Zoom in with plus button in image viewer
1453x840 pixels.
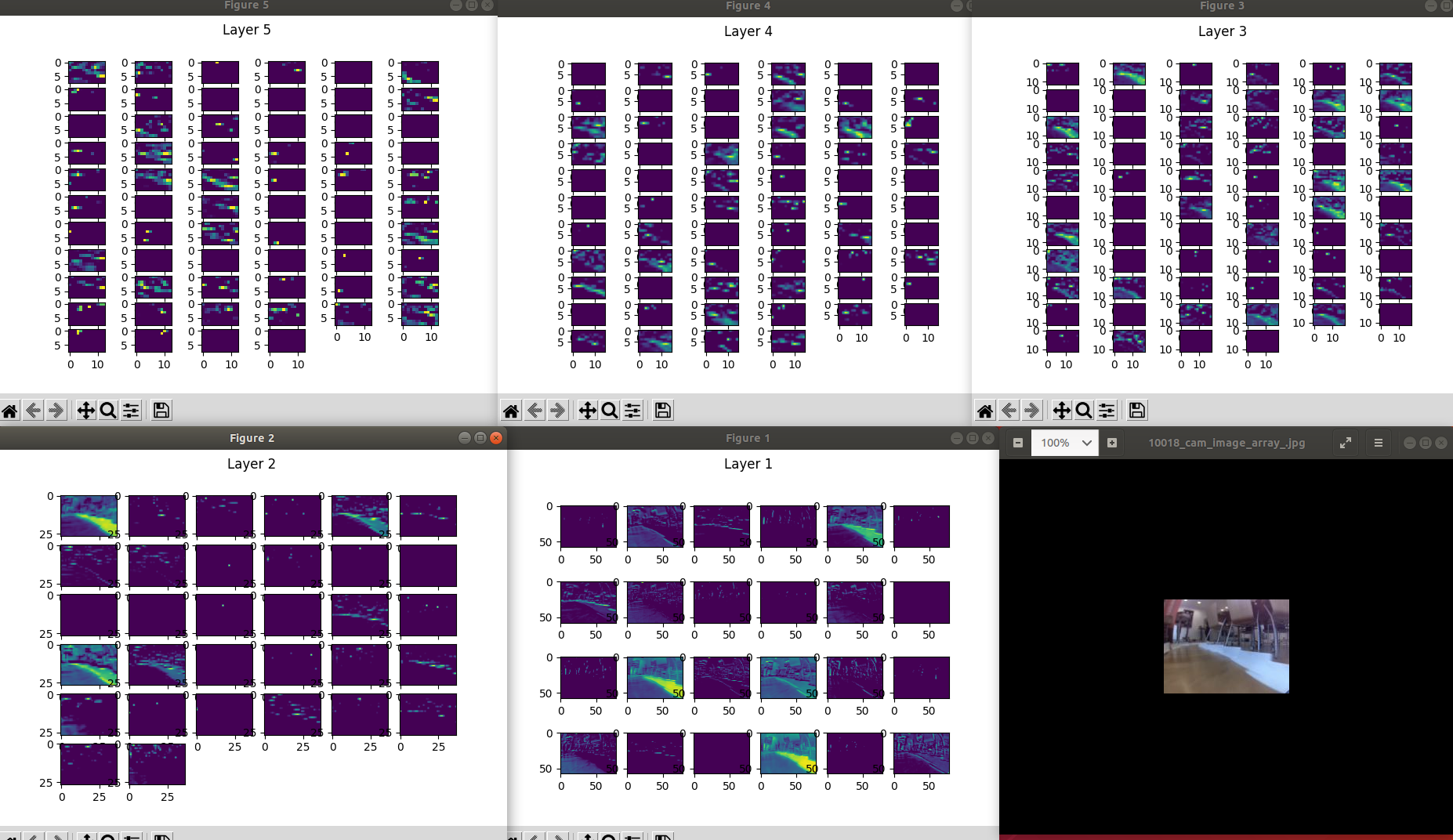pos(1112,443)
